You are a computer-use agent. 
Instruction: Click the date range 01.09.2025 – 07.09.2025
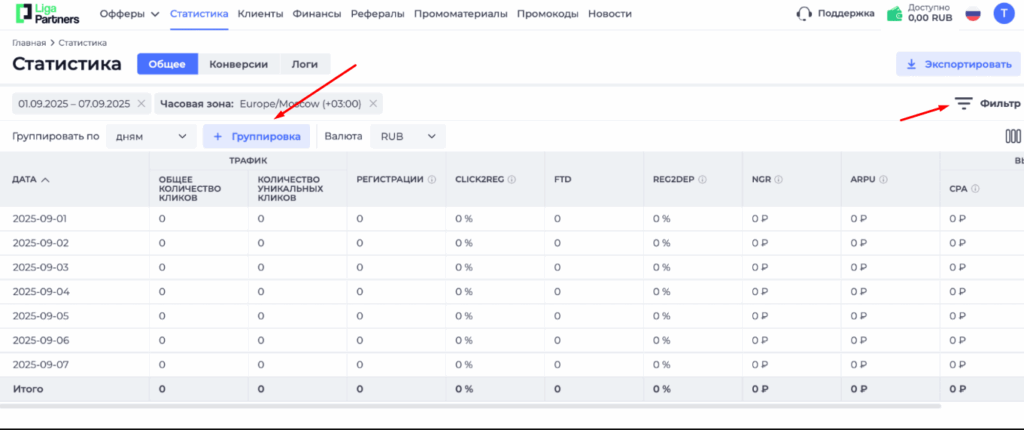pos(74,103)
